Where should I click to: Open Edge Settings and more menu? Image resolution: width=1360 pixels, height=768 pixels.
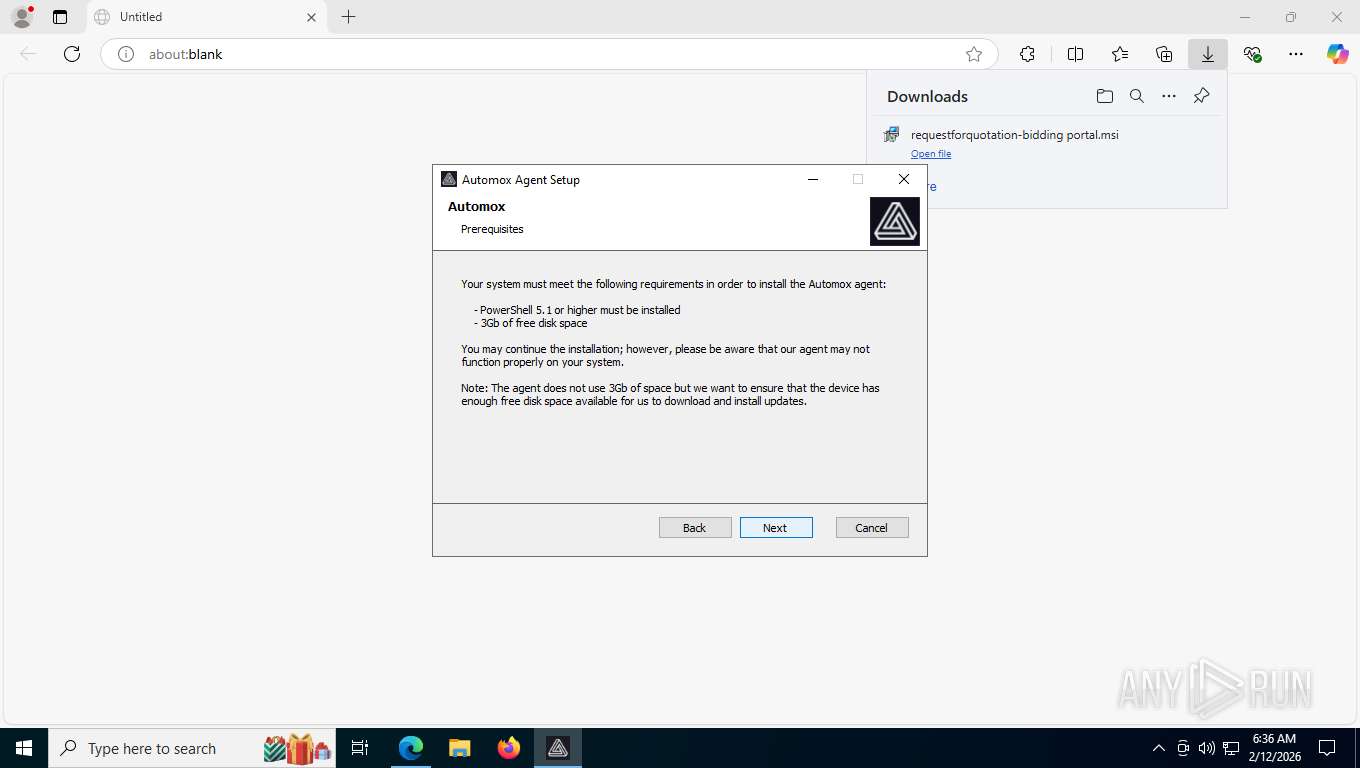click(1296, 54)
